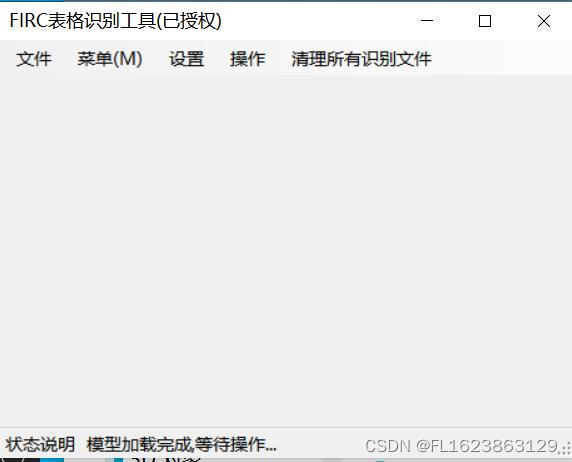Open the 菜单(M) menu
Screen dimensions: 572x462
pos(110,59)
